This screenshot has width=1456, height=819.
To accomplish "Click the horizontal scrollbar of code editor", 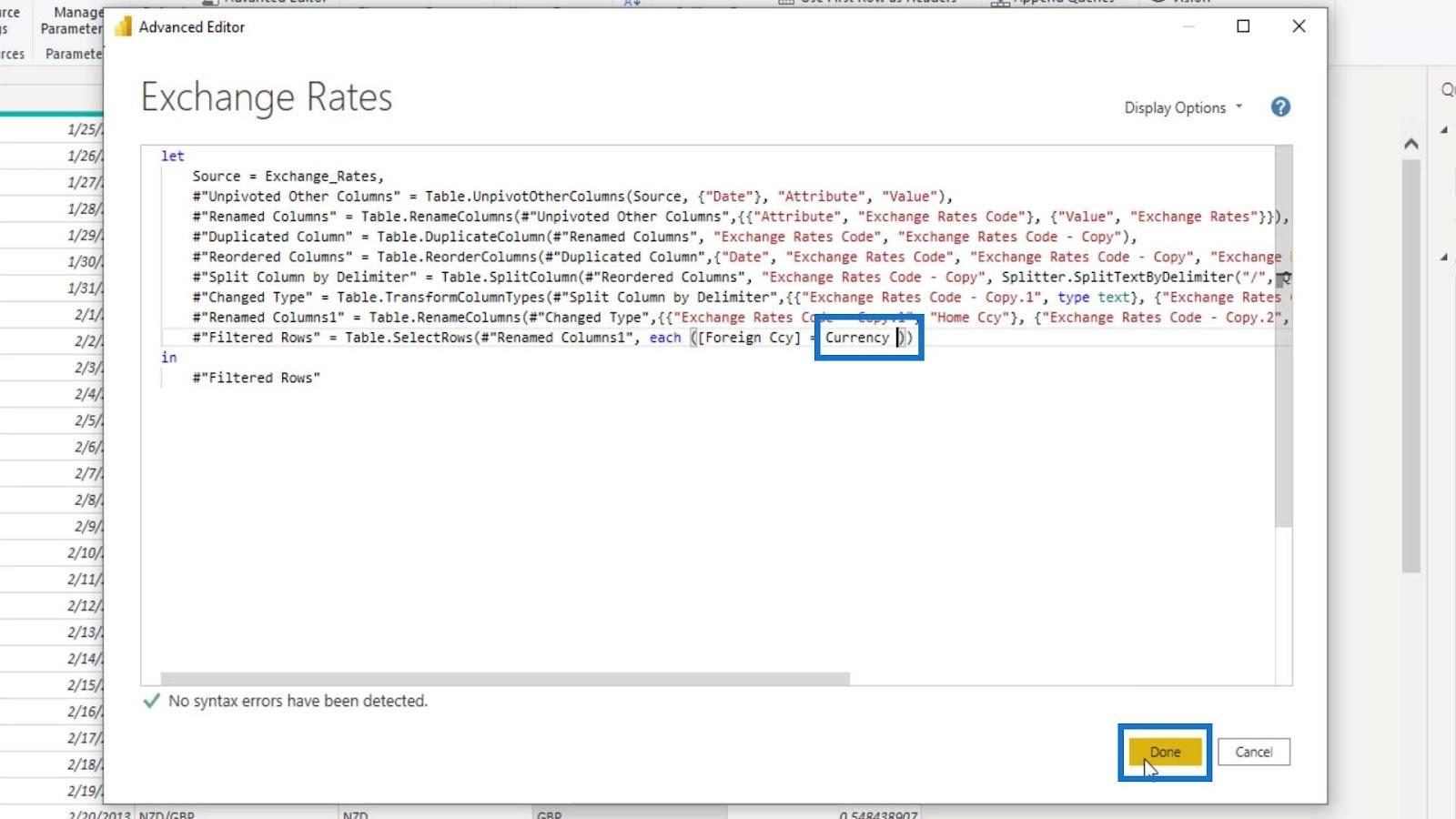I will [x=505, y=679].
